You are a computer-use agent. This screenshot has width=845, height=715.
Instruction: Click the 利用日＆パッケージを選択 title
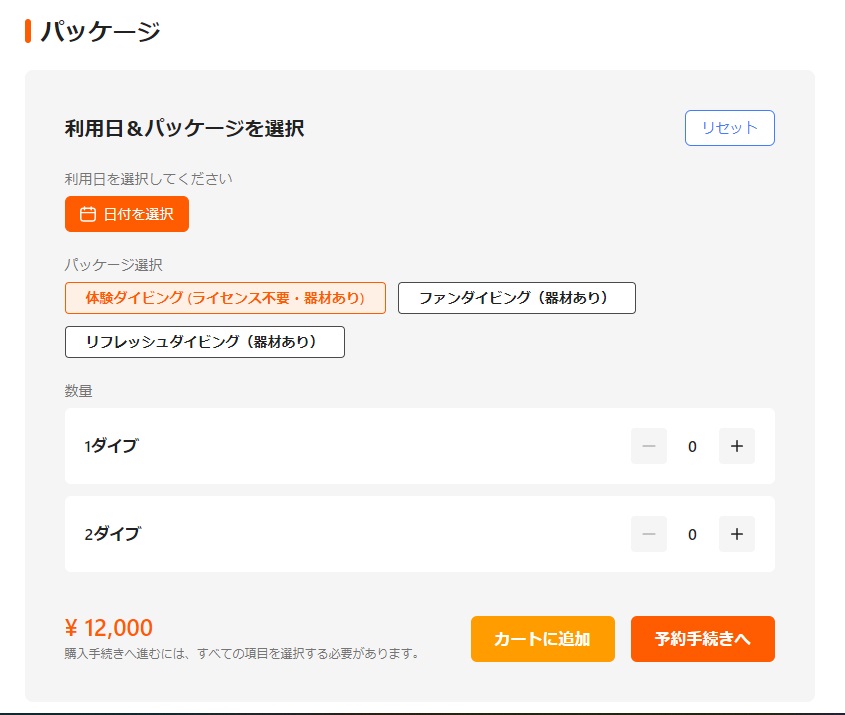pyautogui.click(x=184, y=128)
